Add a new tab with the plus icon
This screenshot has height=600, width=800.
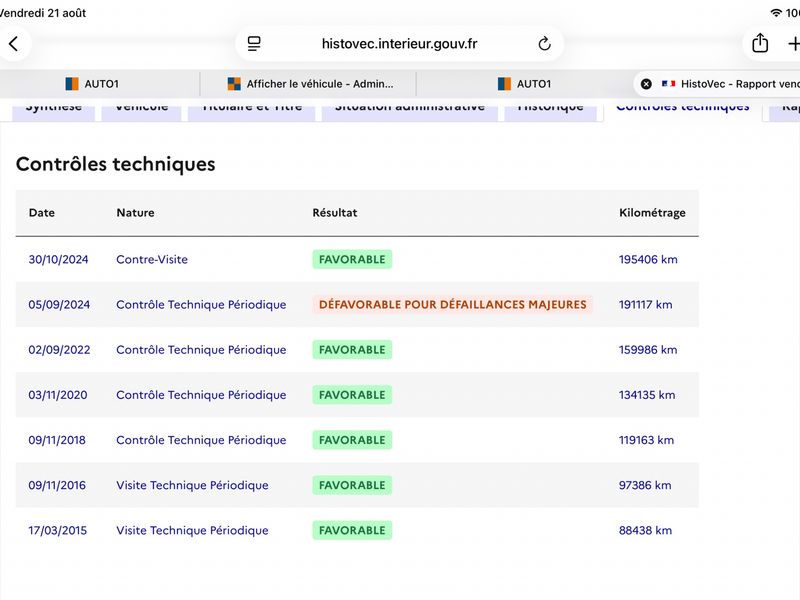coord(793,44)
